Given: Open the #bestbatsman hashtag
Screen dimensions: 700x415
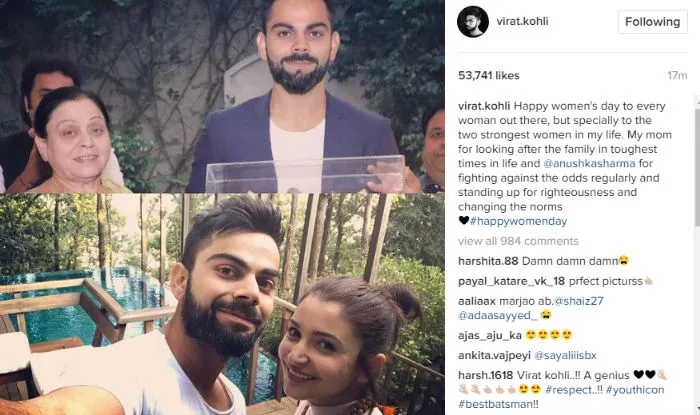Looking at the screenshot, I should coord(496,404).
